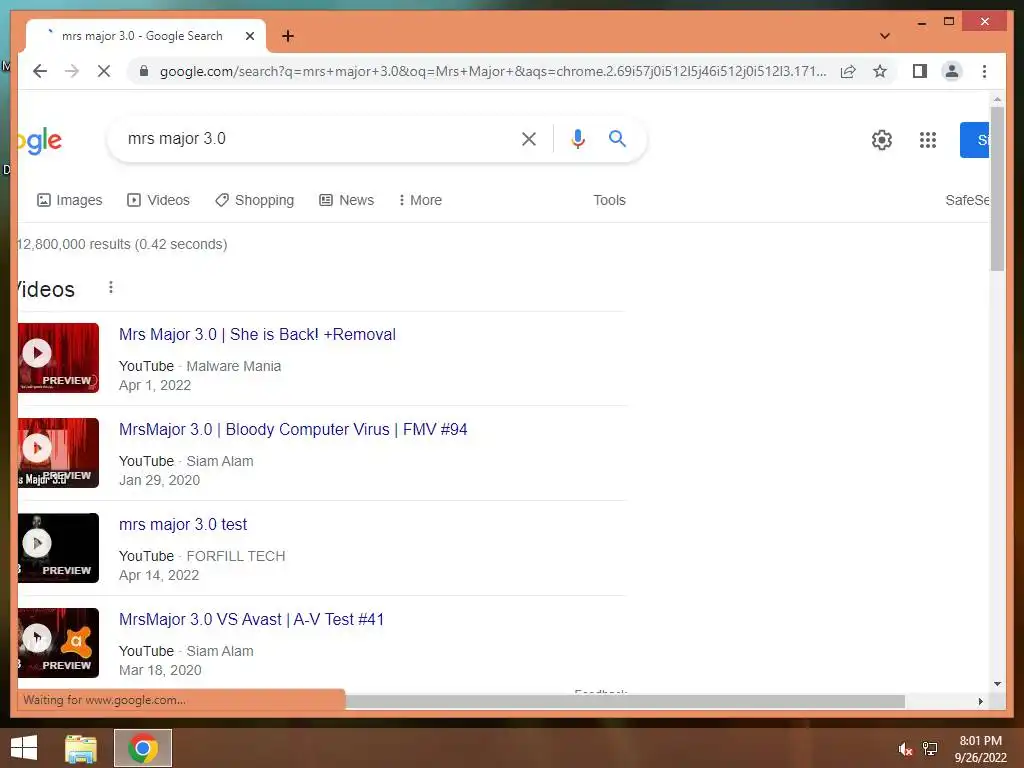This screenshot has height=768, width=1024.
Task: Start voice search with microphone
Action: (x=578, y=138)
